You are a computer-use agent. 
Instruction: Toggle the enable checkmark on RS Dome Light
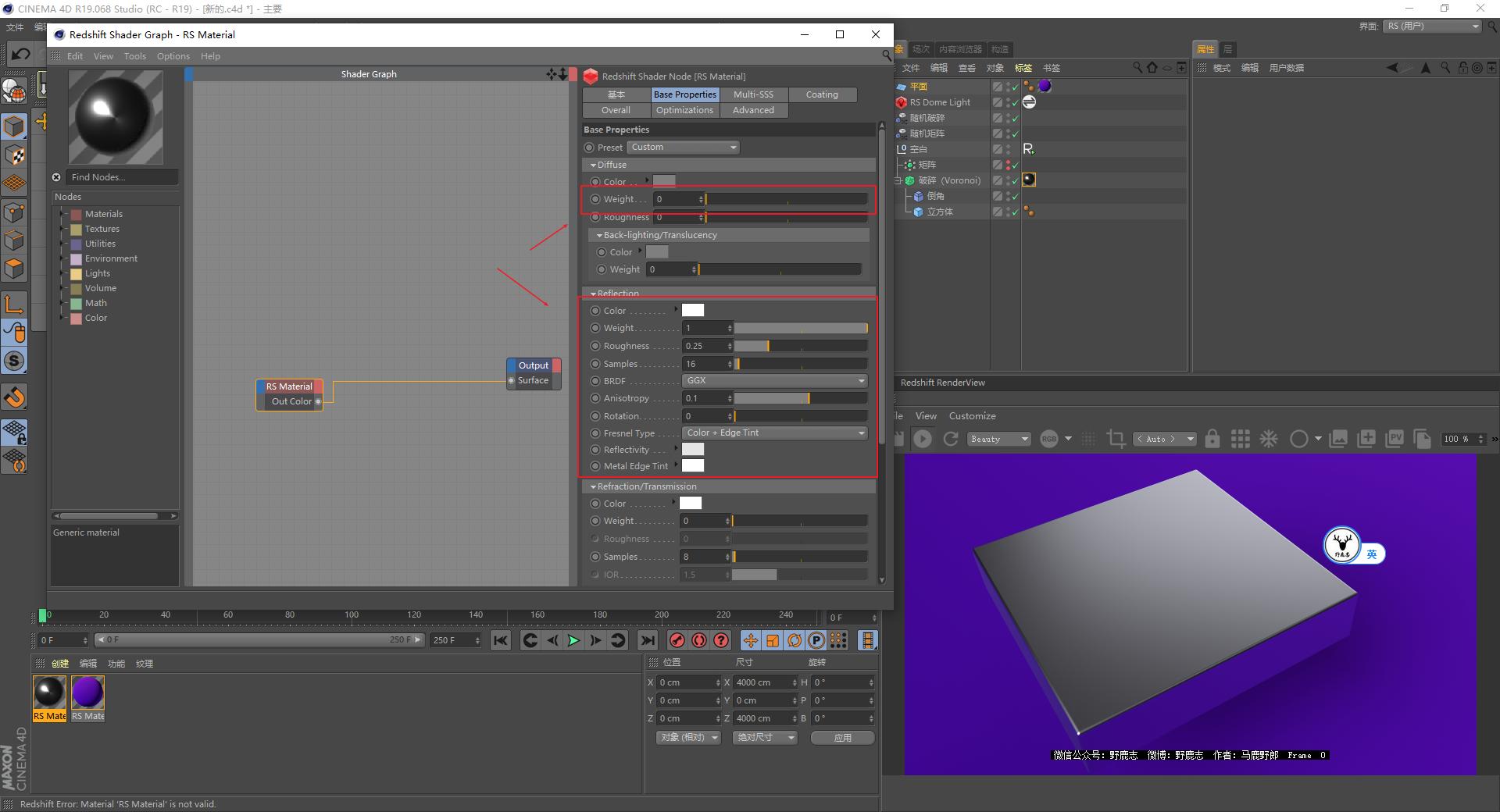(x=1014, y=101)
